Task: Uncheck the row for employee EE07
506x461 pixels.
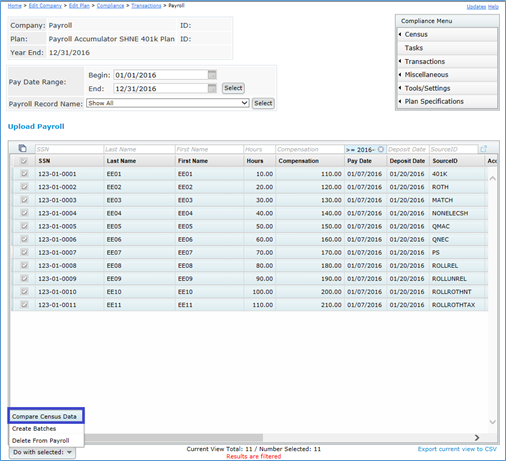Action: click(x=24, y=252)
